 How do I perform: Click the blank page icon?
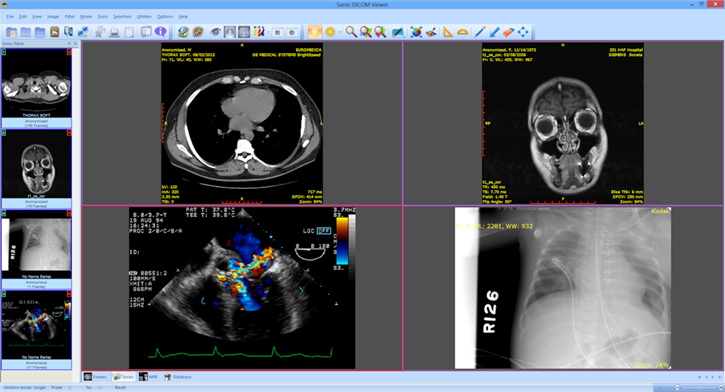[129, 32]
